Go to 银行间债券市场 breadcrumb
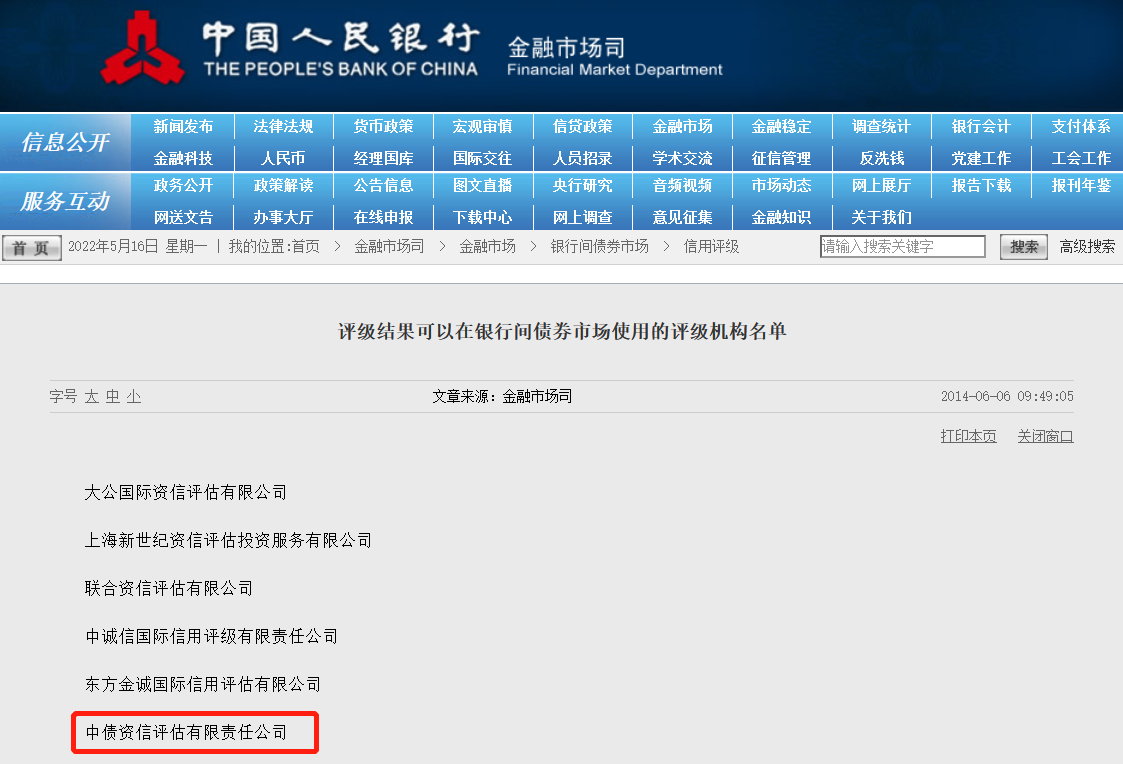Screen dimensions: 1123x764 (600, 247)
